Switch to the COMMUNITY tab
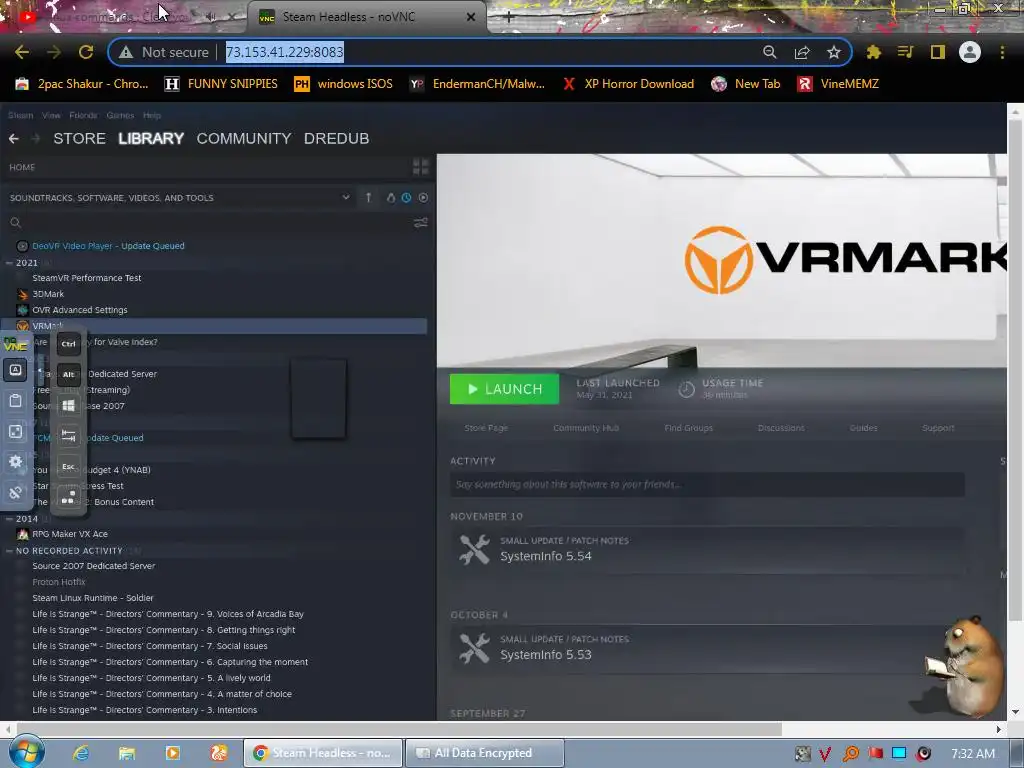Viewport: 1024px width, 768px height. point(244,138)
